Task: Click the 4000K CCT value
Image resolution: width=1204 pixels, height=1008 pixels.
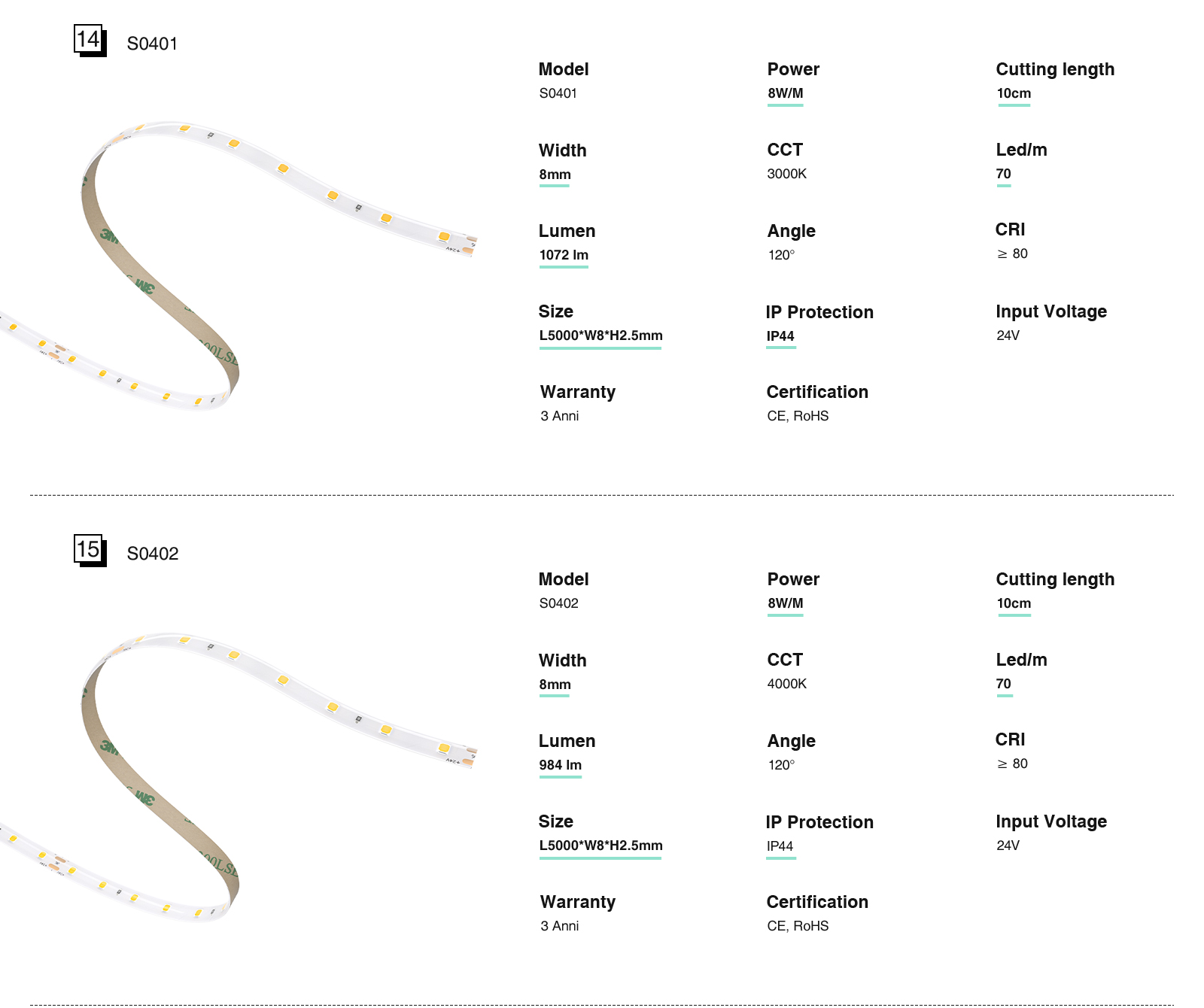Action: (786, 684)
